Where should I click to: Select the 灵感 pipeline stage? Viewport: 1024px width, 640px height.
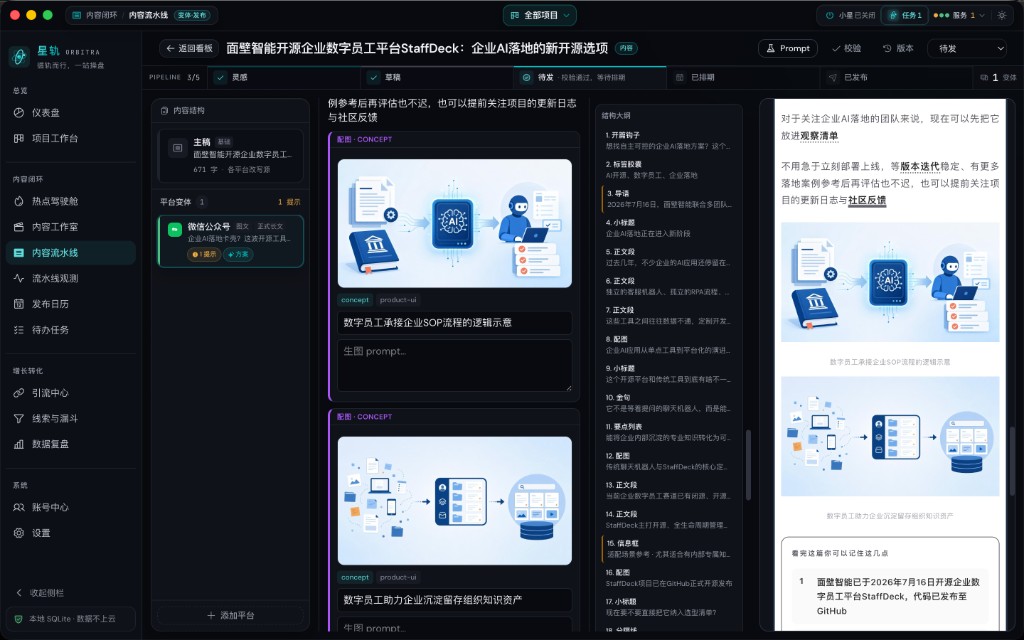pyautogui.click(x=284, y=77)
